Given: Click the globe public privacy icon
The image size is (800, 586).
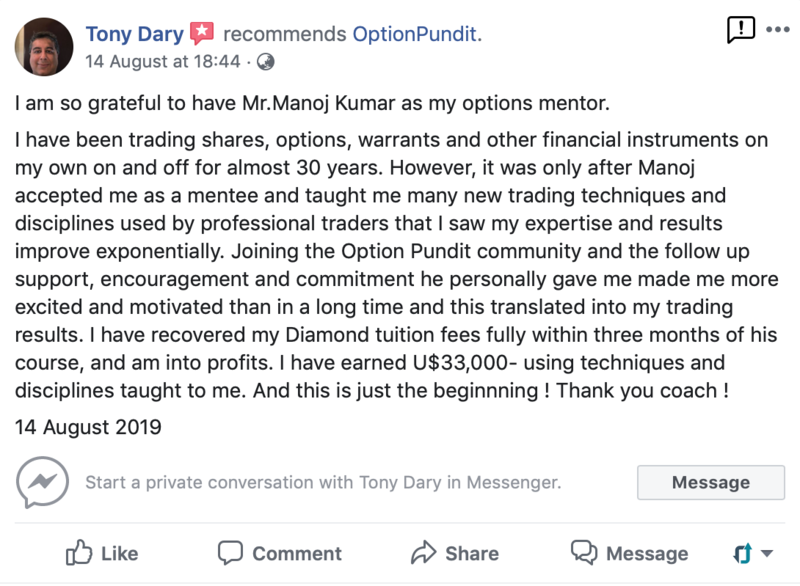Looking at the screenshot, I should tap(266, 61).
